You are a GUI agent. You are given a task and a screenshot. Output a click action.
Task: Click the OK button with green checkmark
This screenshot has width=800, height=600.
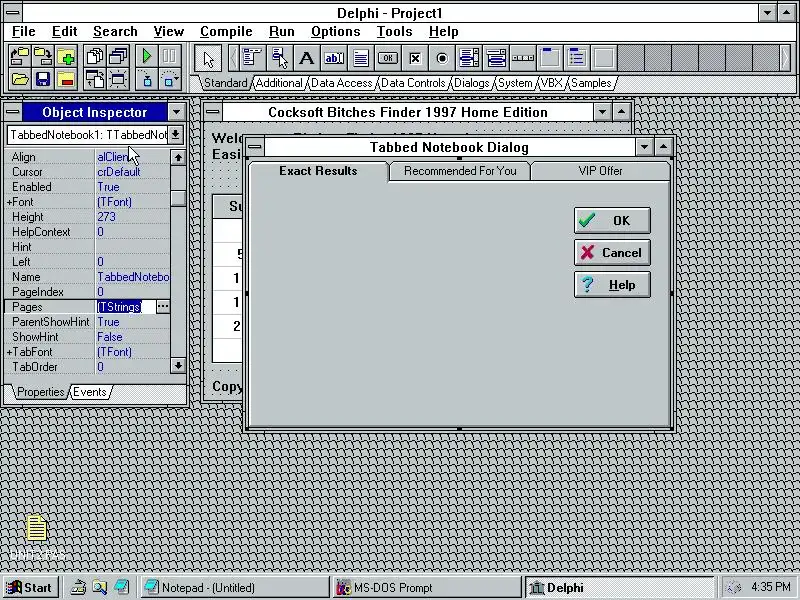coord(612,220)
